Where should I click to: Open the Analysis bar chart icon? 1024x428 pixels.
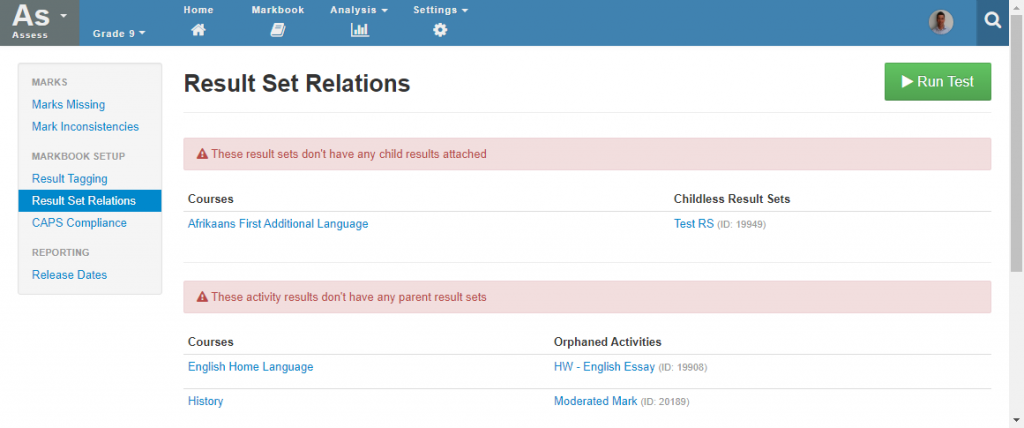point(359,29)
